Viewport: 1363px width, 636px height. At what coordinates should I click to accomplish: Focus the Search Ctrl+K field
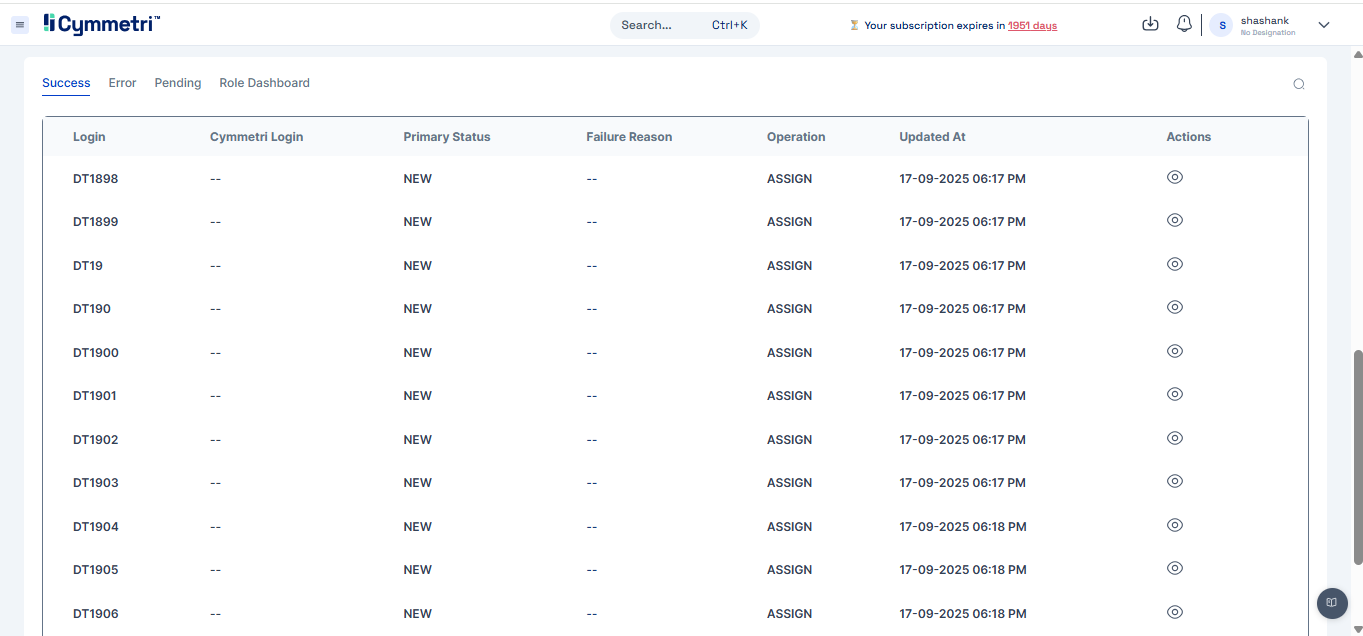(685, 25)
